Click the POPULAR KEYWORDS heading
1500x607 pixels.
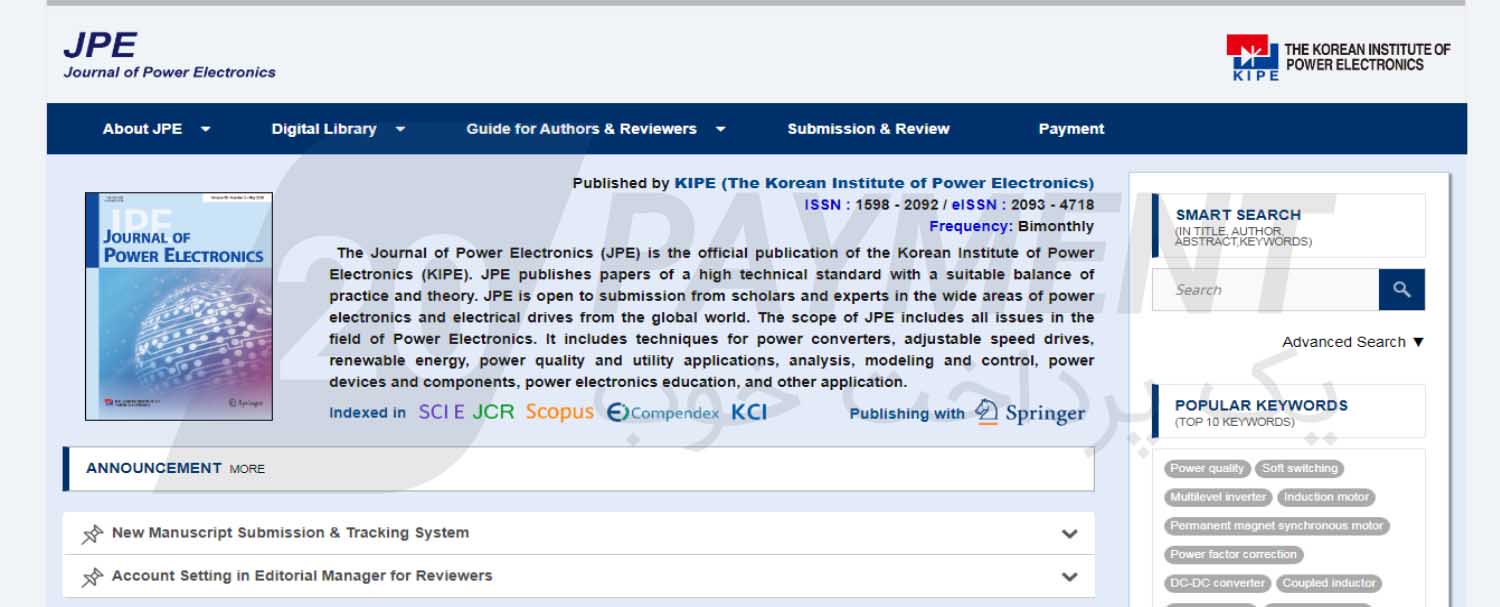(x=1261, y=406)
